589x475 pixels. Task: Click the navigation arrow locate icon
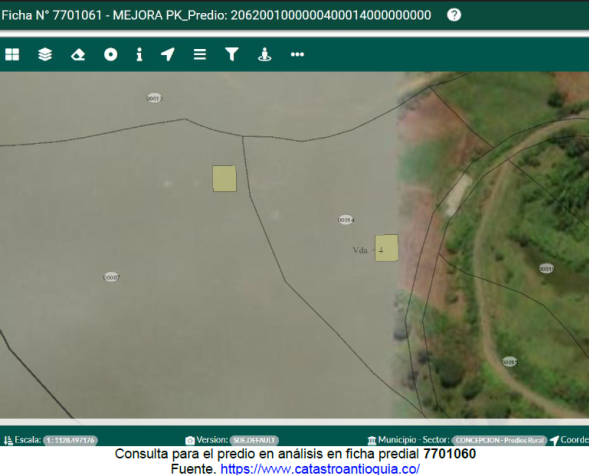(168, 54)
